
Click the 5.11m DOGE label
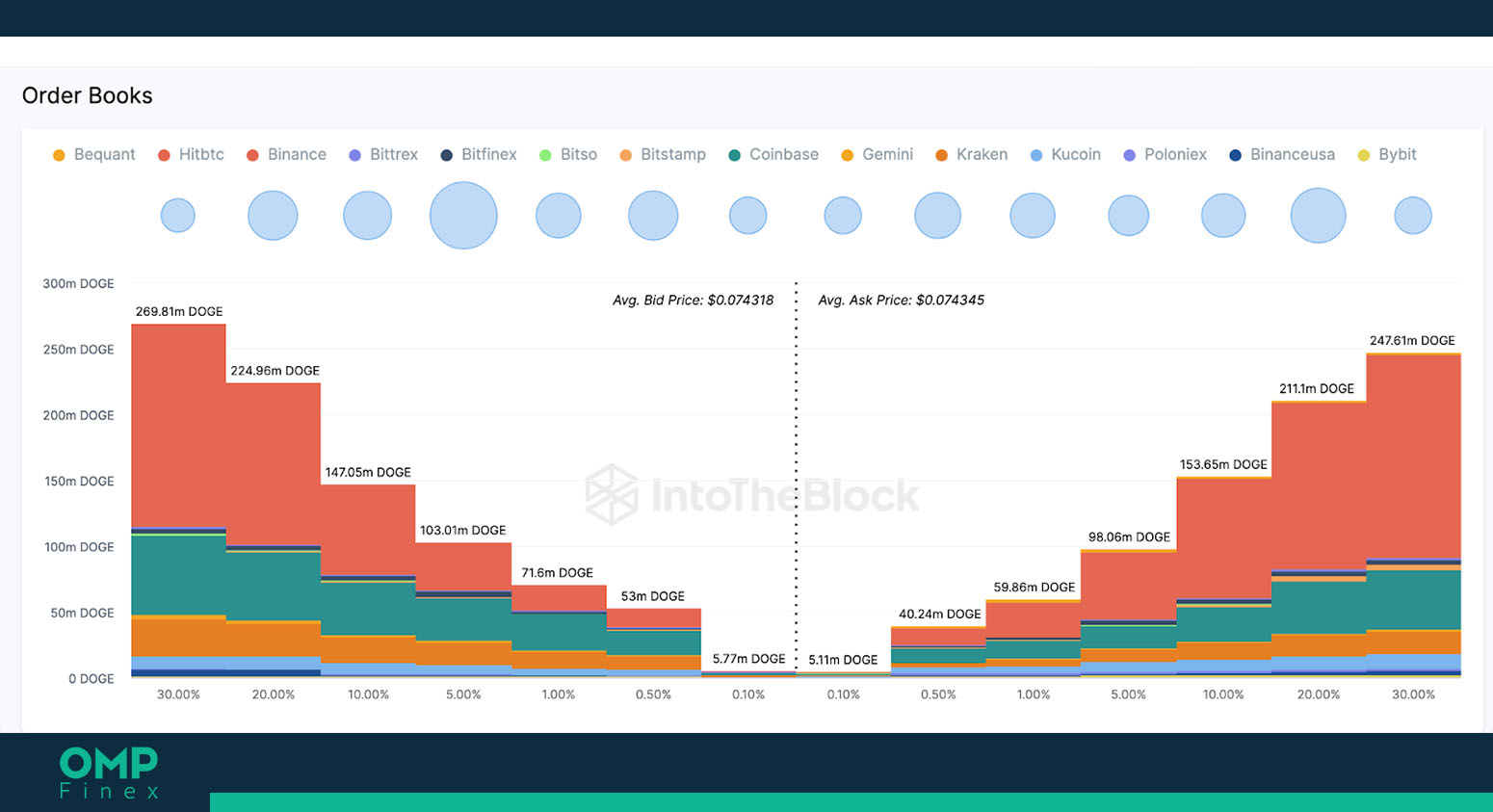(x=843, y=660)
